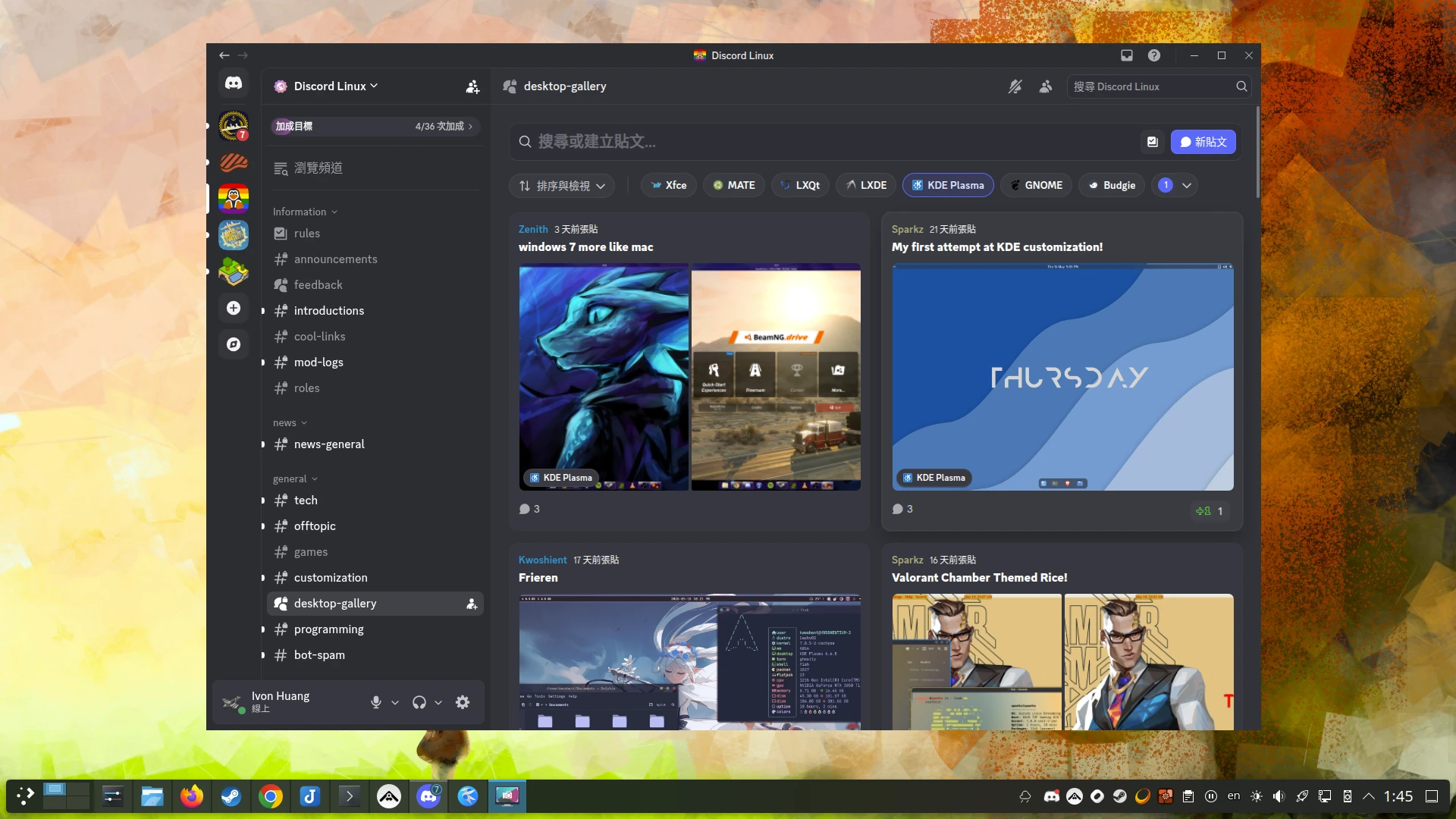
Task: Navigate forward with right arrow
Action: [243, 55]
